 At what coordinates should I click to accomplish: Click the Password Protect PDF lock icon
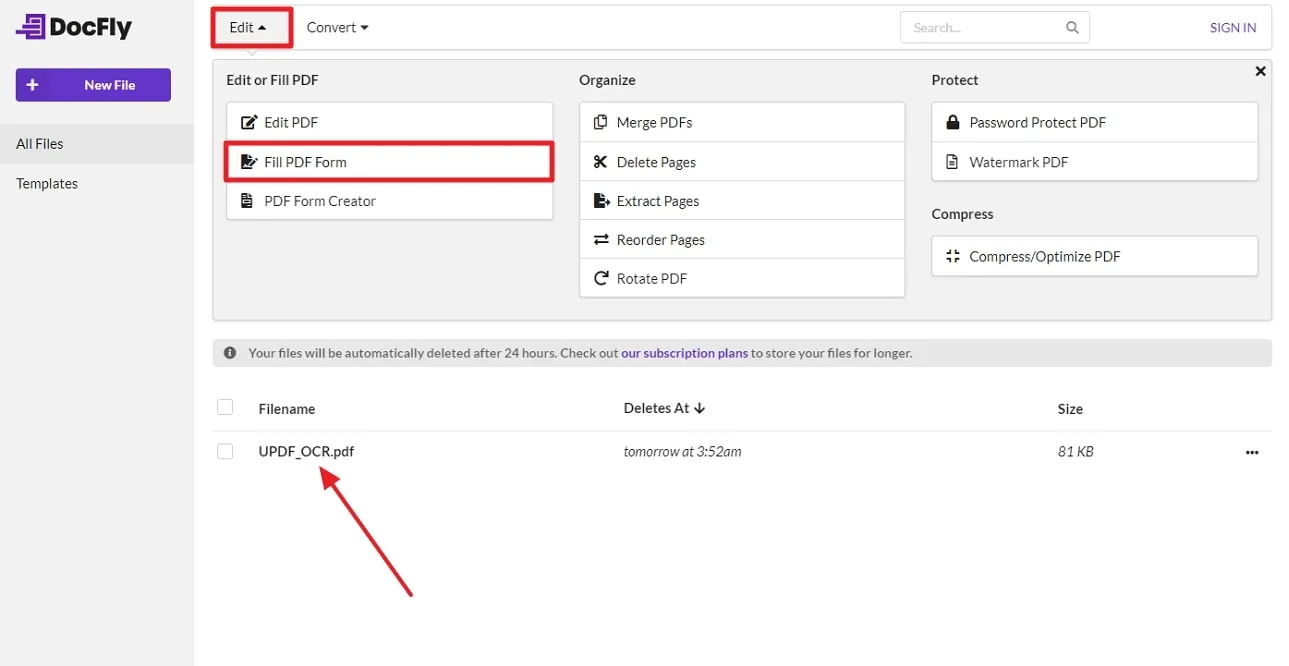pyautogui.click(x=955, y=121)
